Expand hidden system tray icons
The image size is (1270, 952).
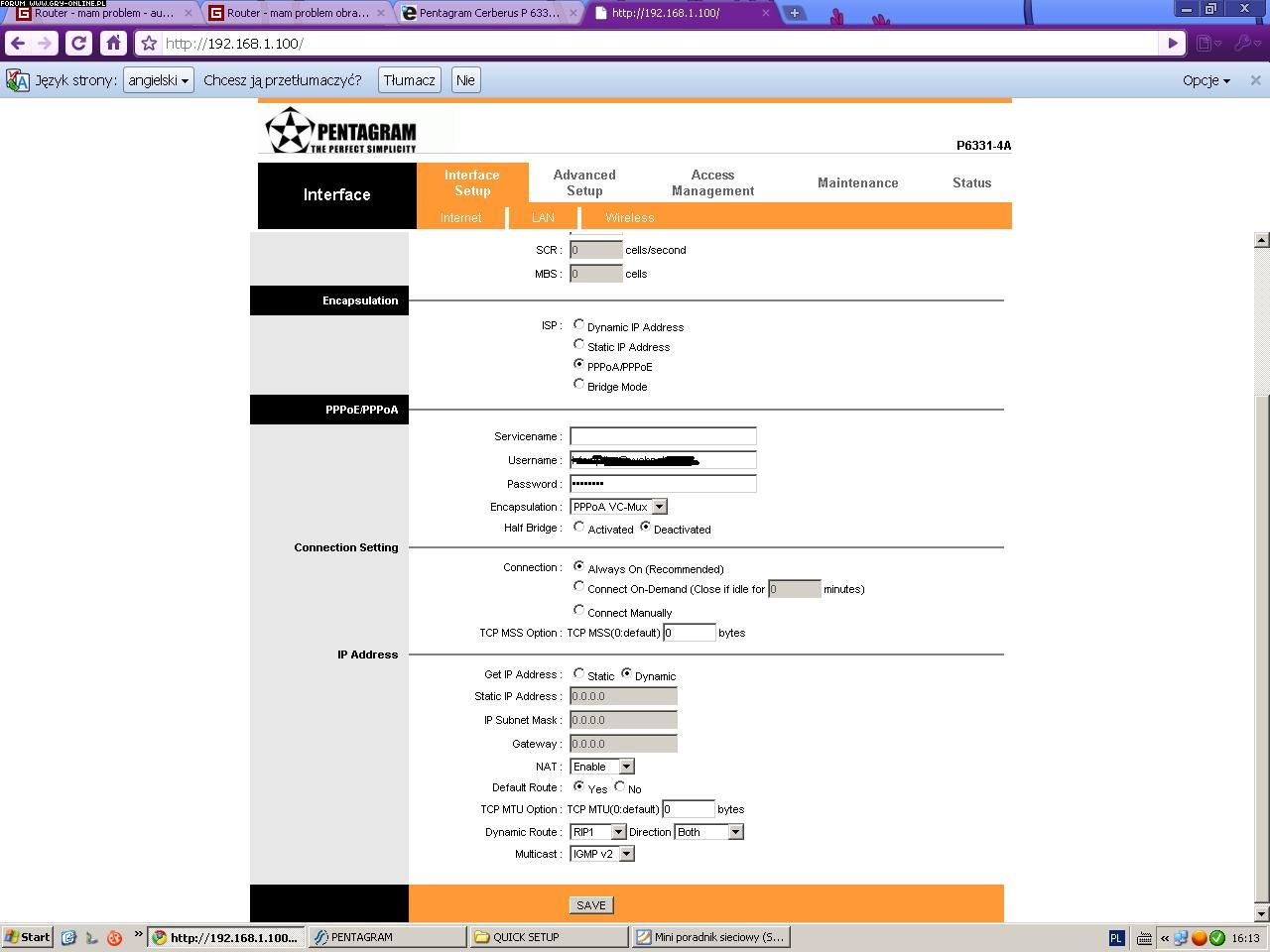click(x=1165, y=937)
